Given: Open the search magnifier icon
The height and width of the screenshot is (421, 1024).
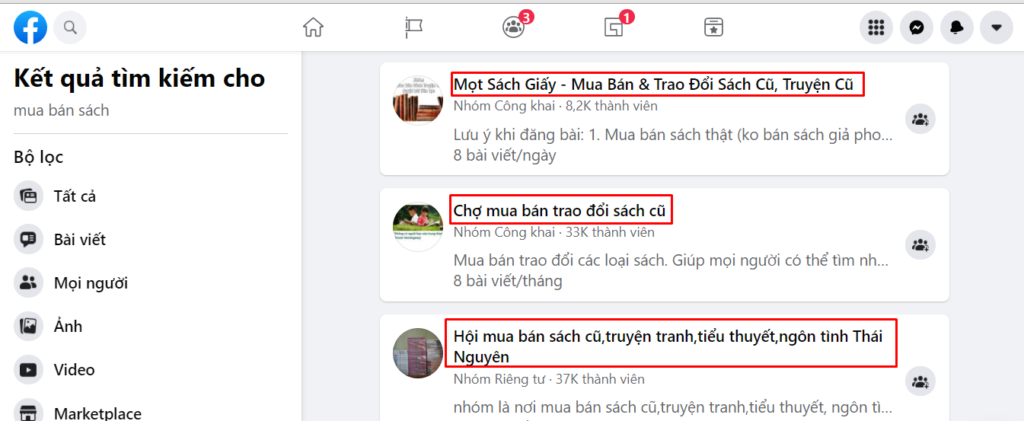Looking at the screenshot, I should 71,28.
